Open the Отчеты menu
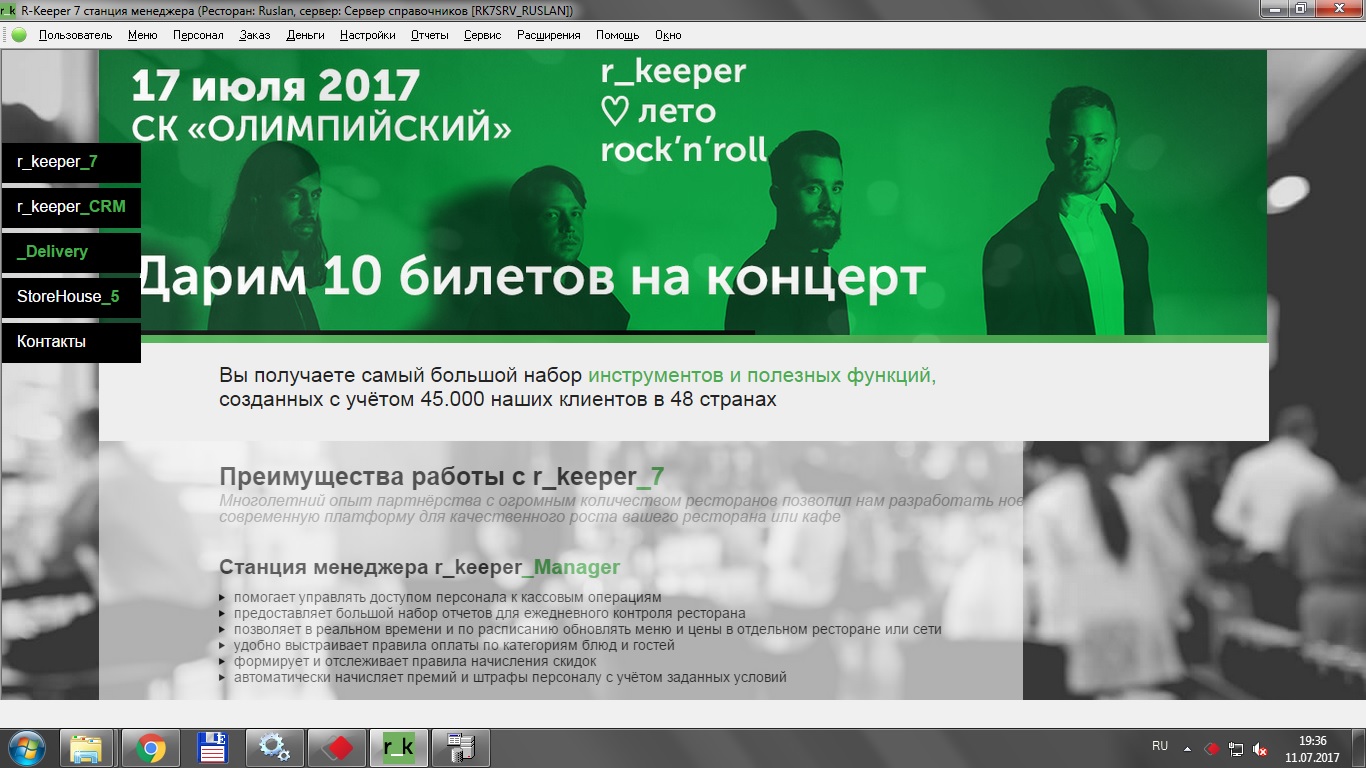The height and width of the screenshot is (768, 1366). (429, 35)
